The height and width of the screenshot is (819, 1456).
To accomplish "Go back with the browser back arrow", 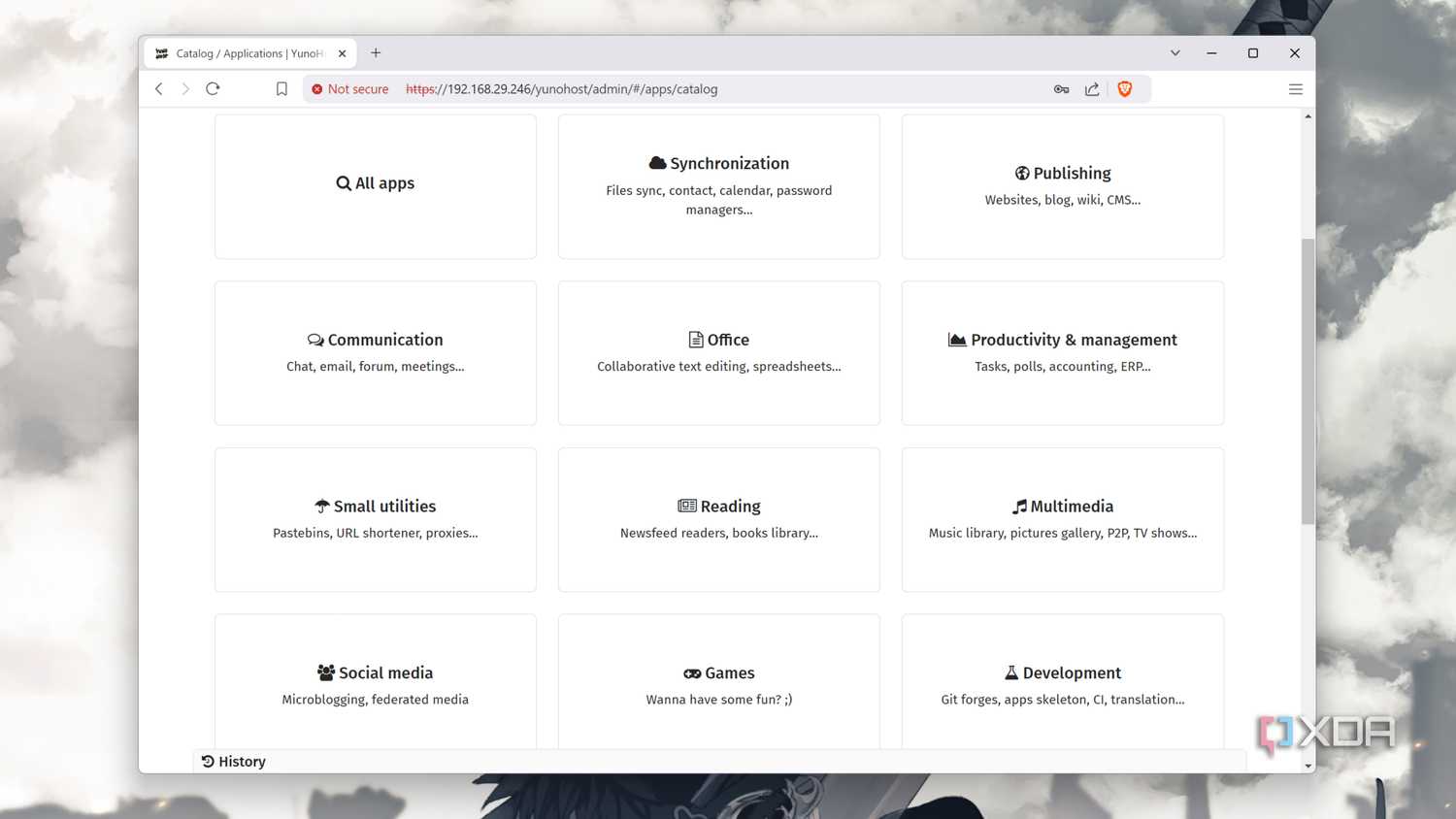I will pos(159,89).
